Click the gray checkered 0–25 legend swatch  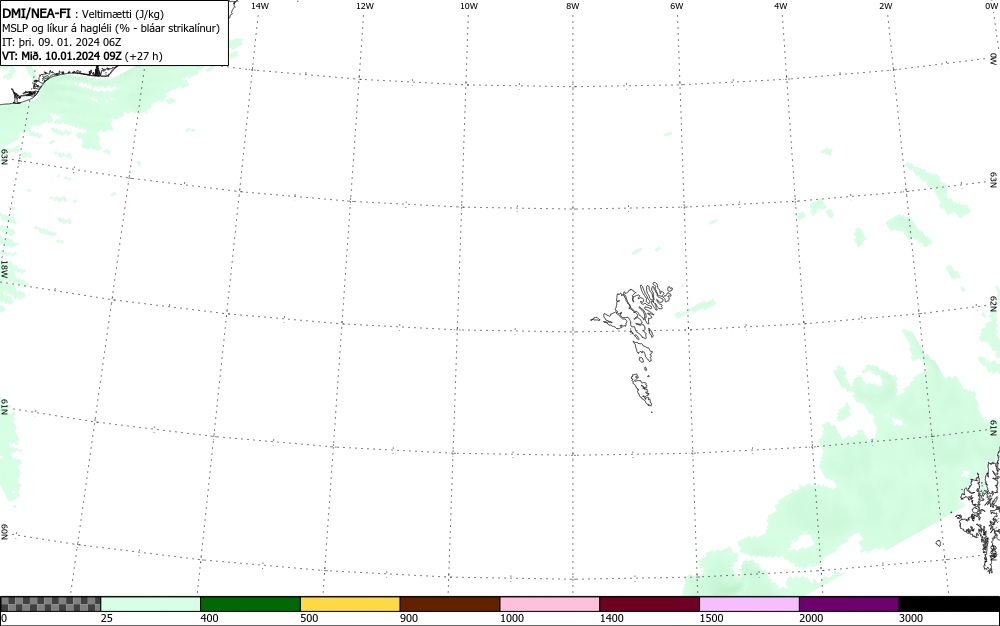click(50, 604)
